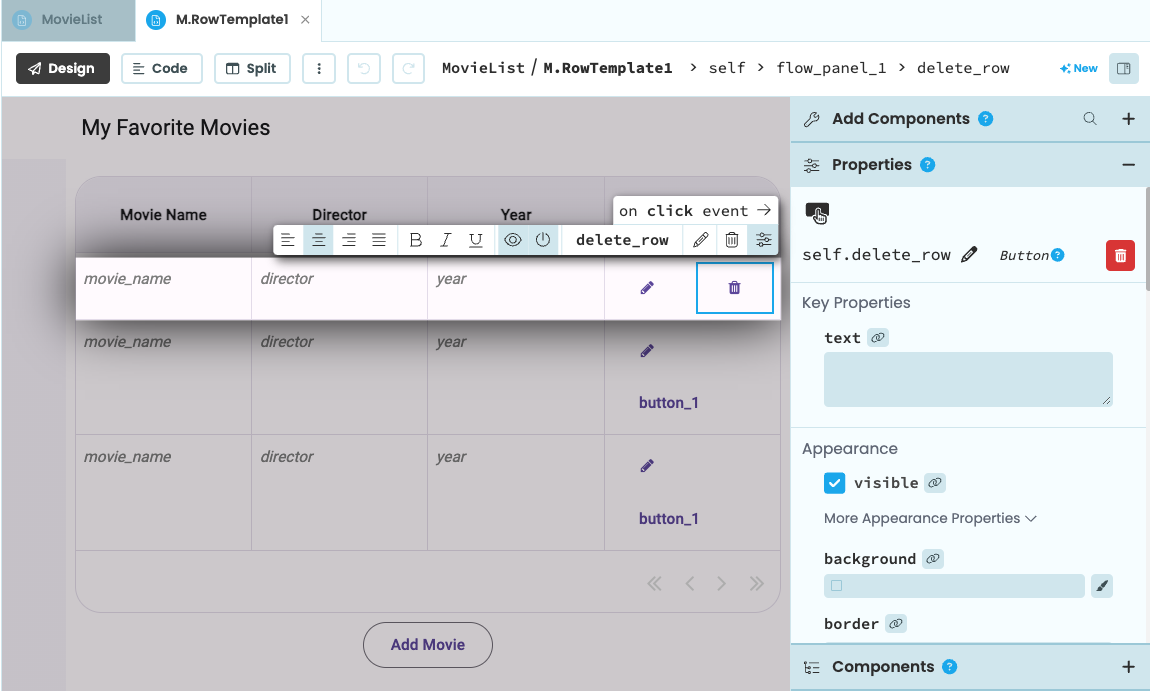The height and width of the screenshot is (691, 1150).
Task: Open the on click event editor
Action: (x=694, y=210)
